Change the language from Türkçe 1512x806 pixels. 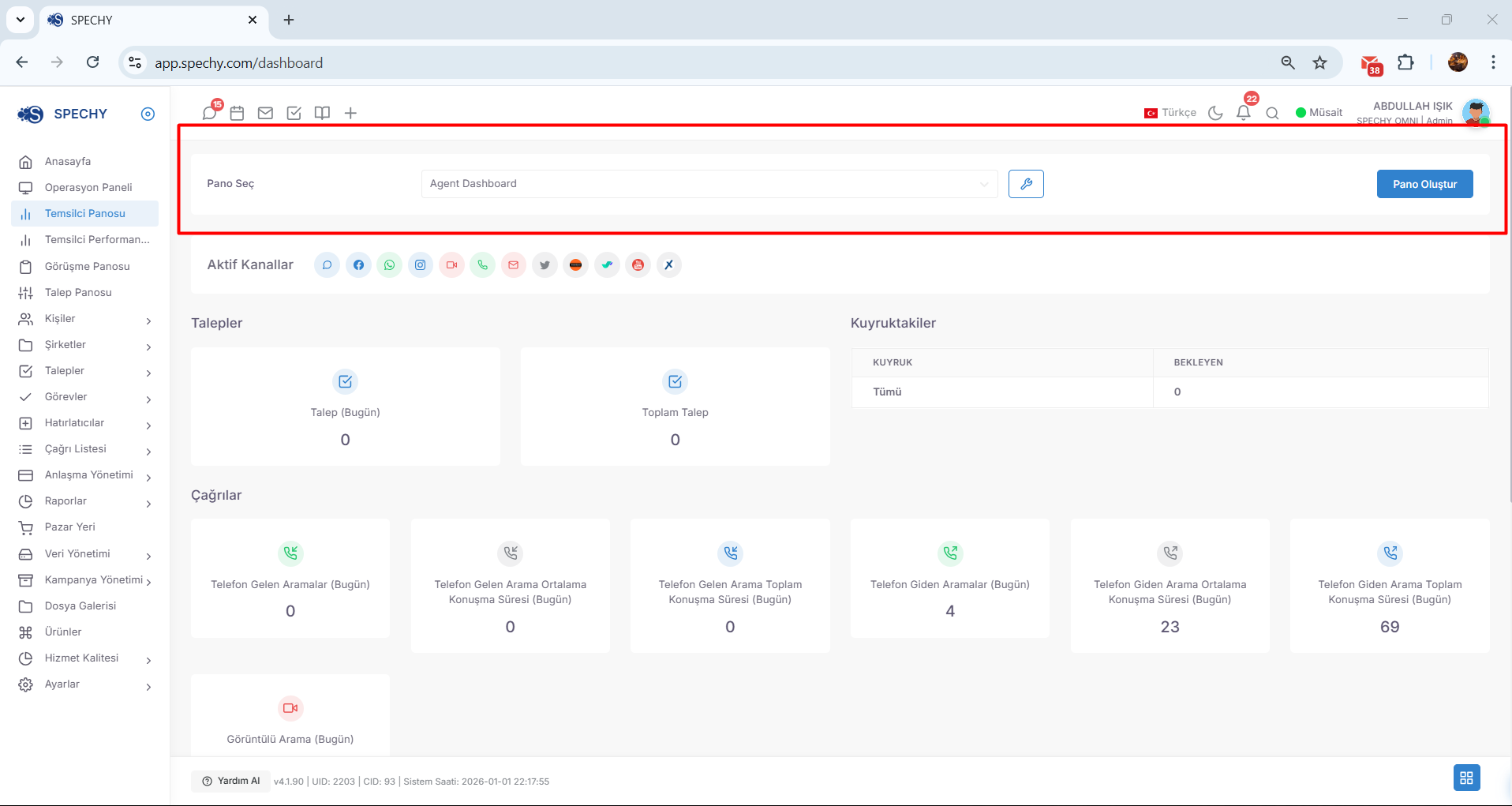click(1170, 113)
